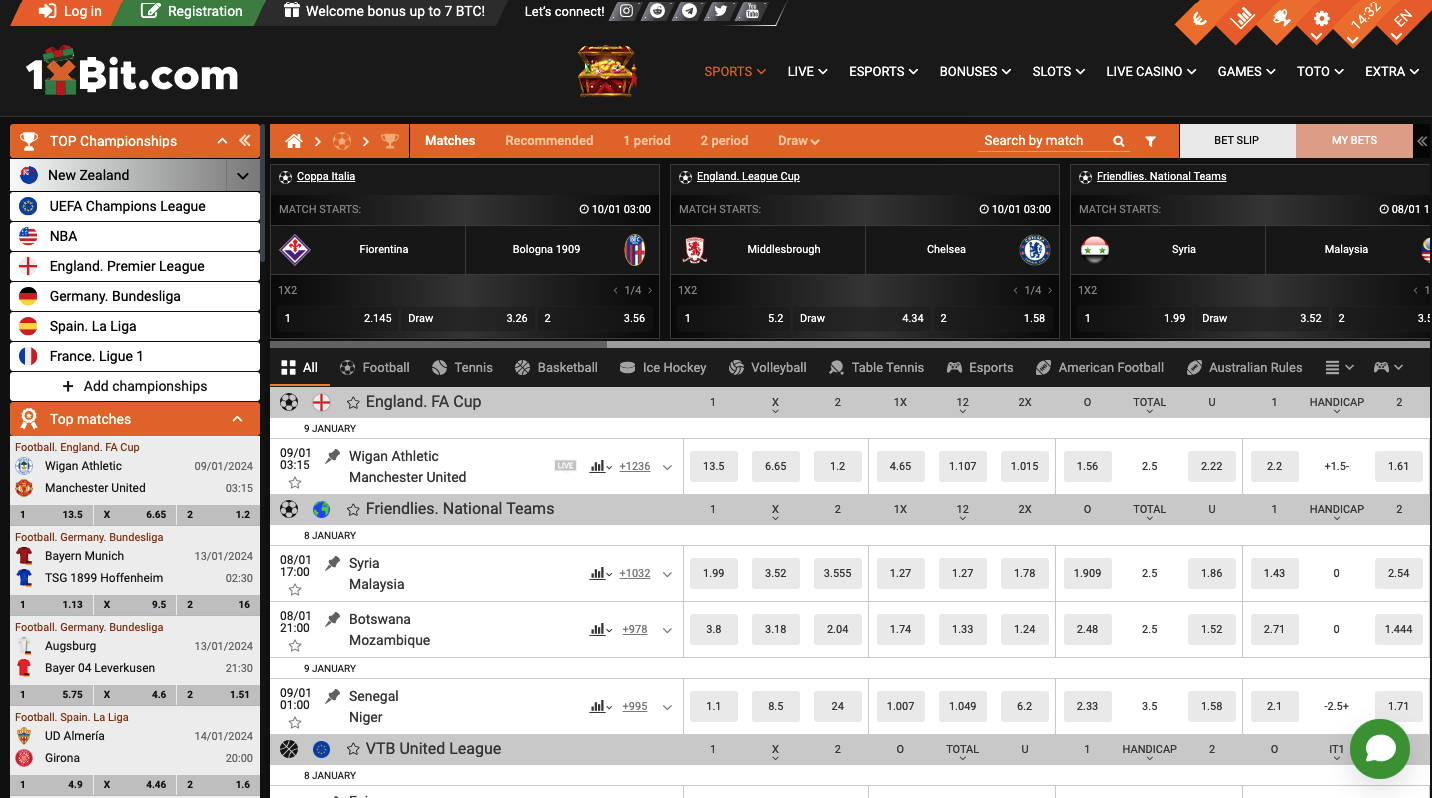Select odds 13.5 for Wigan Athletic win
This screenshot has width=1432, height=798.
[x=714, y=466]
